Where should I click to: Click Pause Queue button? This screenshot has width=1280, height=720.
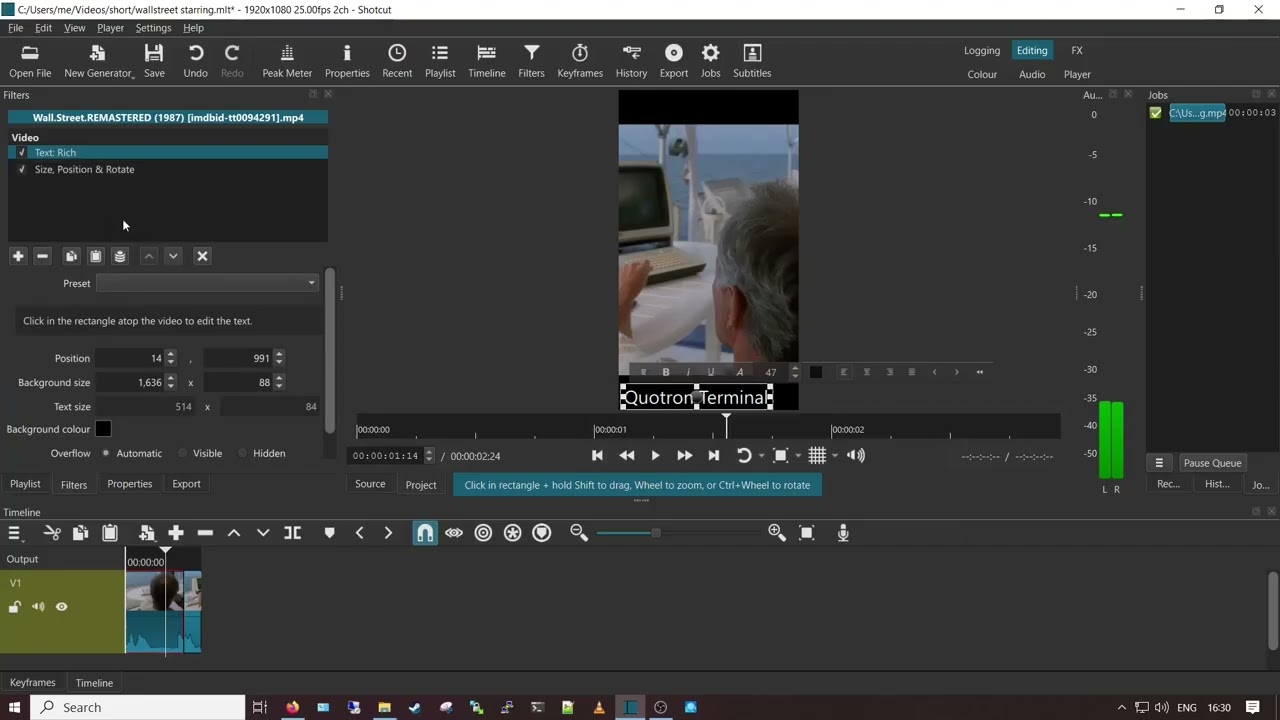[x=1212, y=463]
